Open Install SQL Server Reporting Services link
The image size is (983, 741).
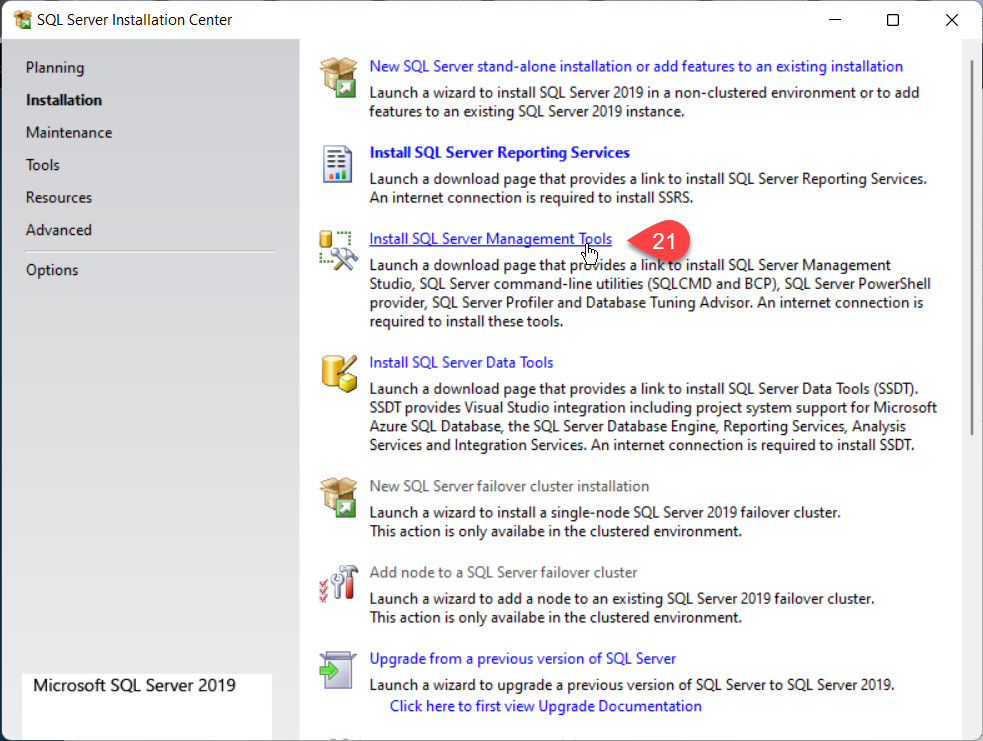(500, 152)
